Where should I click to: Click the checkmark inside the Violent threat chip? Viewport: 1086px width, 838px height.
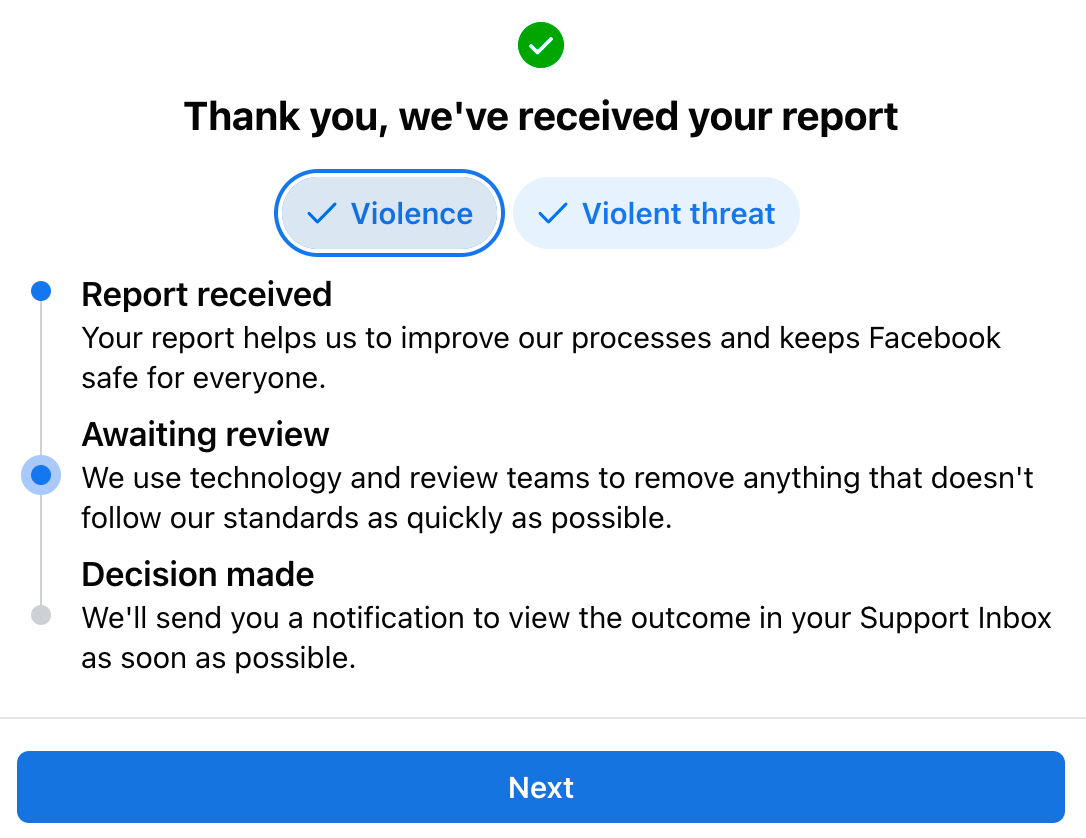[553, 213]
